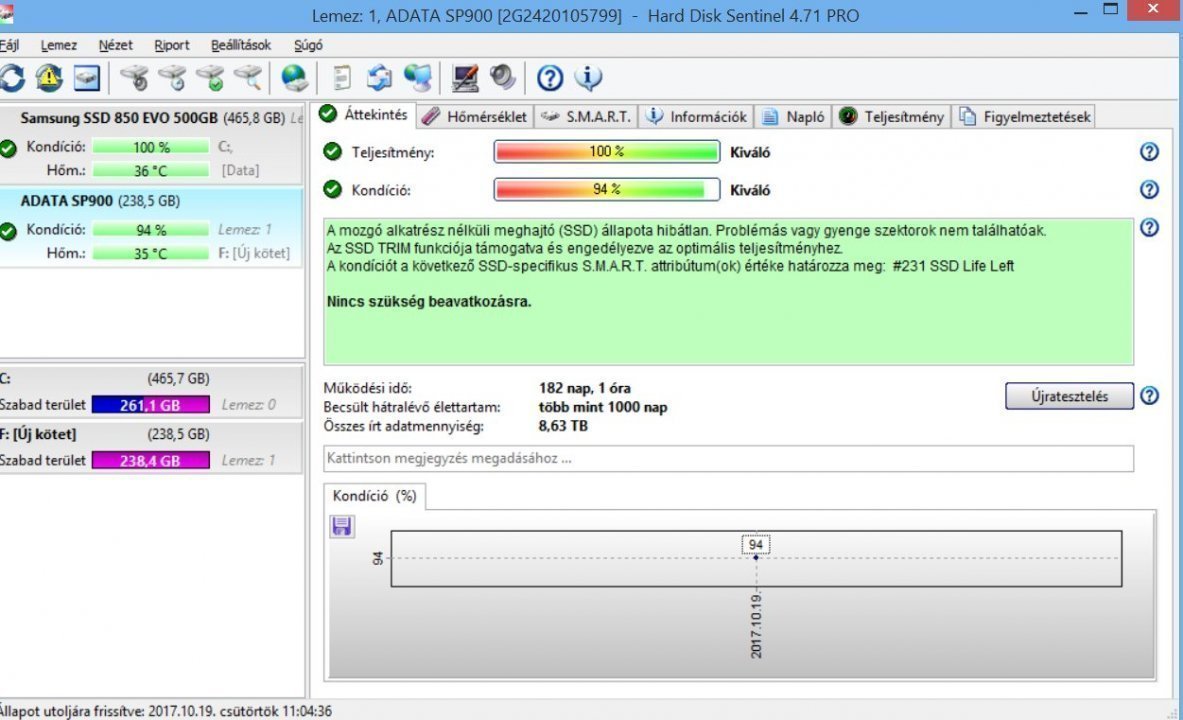Click the F: [Új kötet] partition header
The height and width of the screenshot is (720, 1183).
[x=151, y=434]
